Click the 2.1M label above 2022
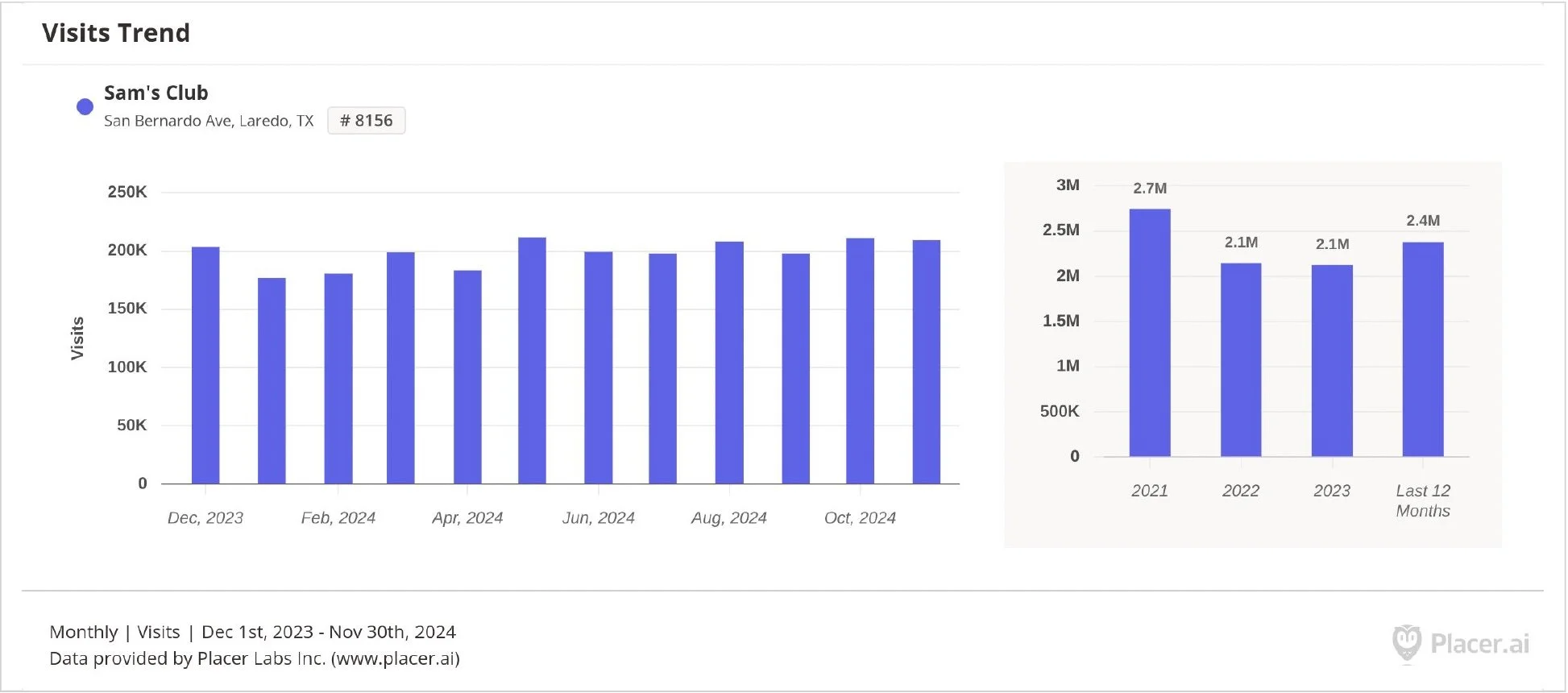This screenshot has width=1568, height=693. point(1241,243)
